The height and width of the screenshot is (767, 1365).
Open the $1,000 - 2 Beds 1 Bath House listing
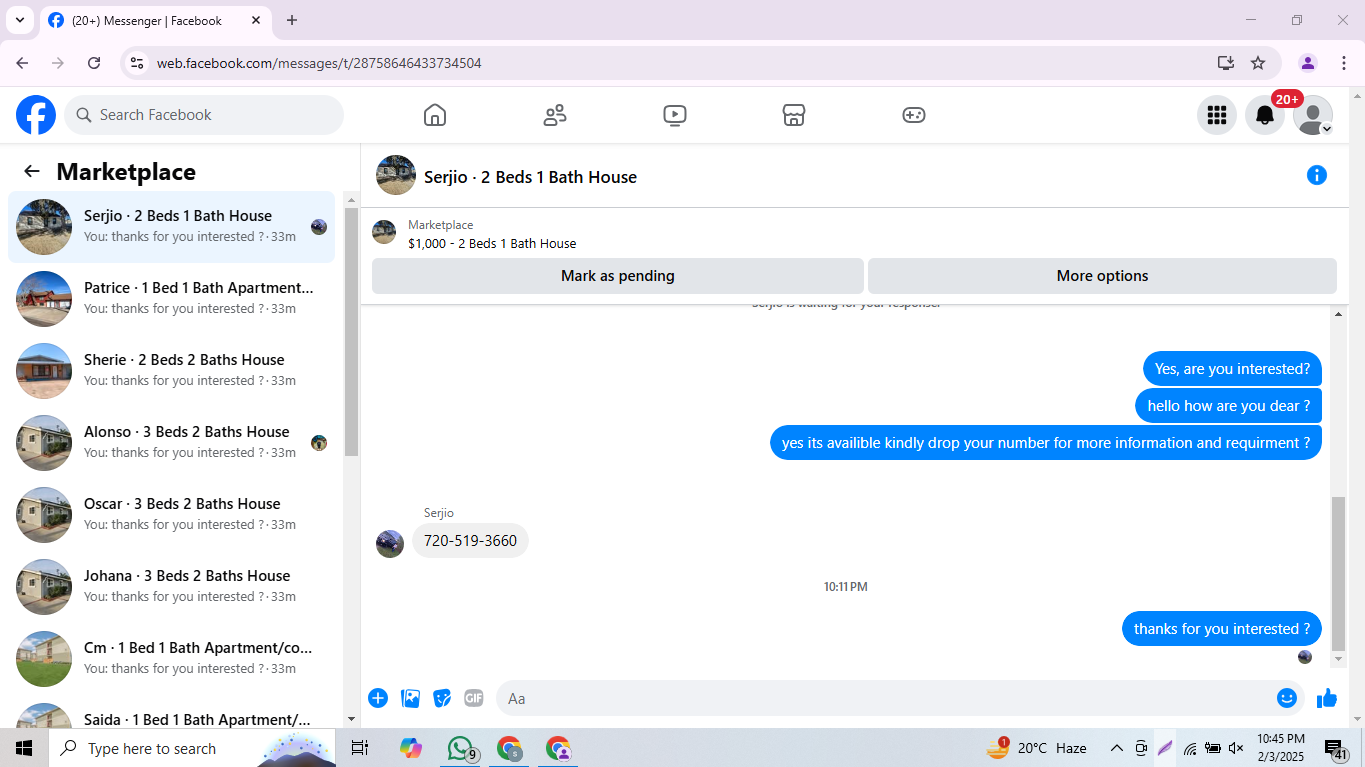point(492,243)
